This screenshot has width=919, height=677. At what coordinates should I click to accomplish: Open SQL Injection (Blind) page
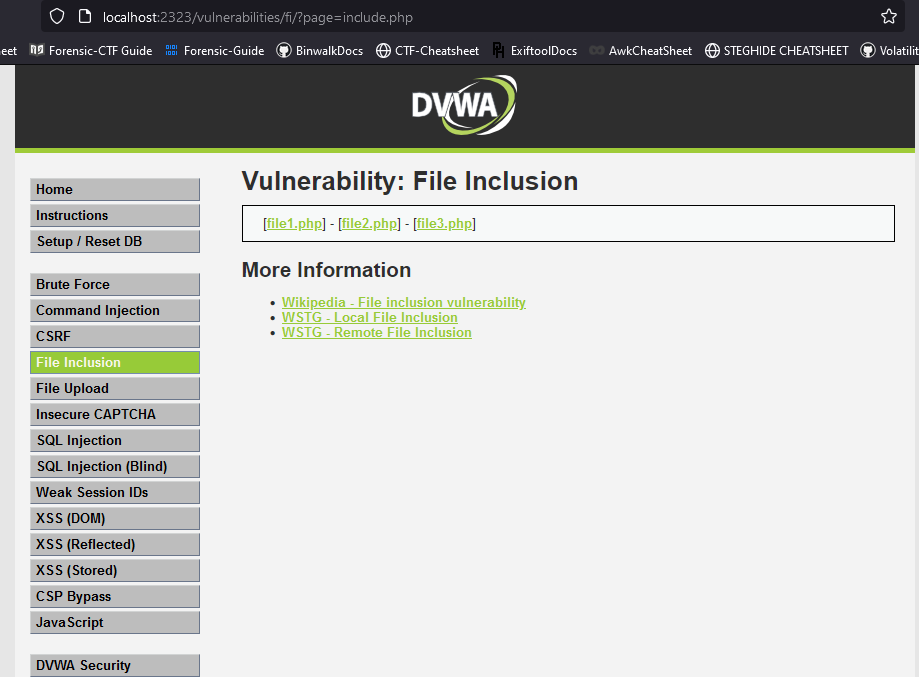click(x=115, y=466)
